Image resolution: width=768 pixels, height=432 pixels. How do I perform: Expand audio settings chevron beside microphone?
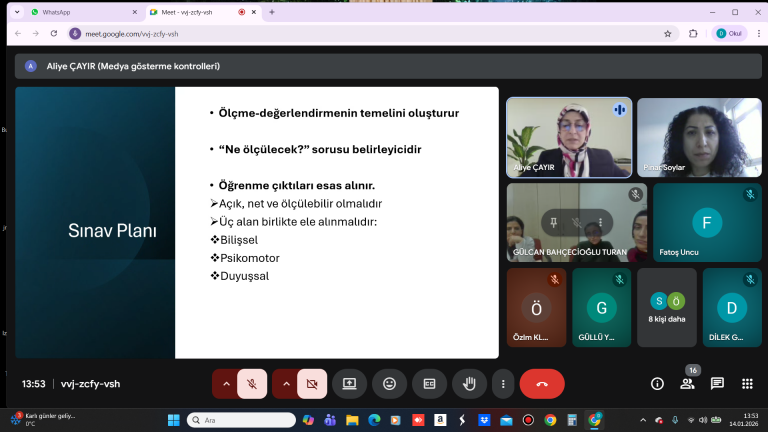(226, 383)
